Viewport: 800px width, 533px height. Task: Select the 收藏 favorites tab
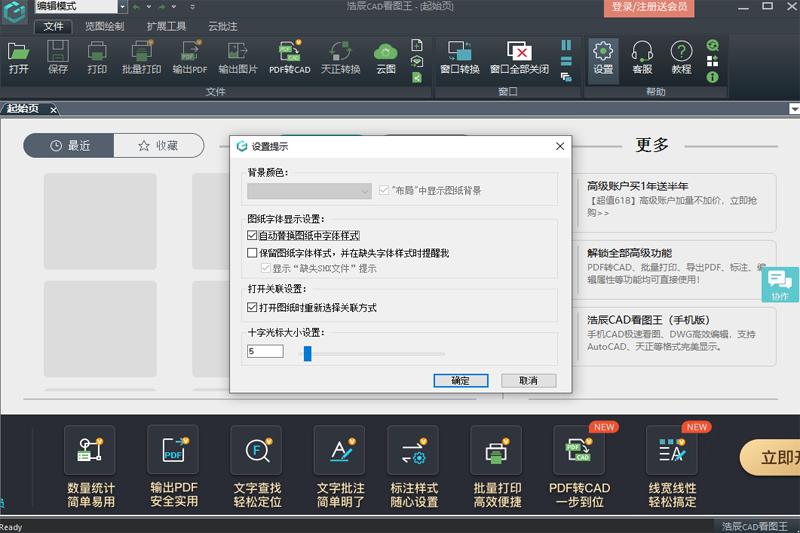pyautogui.click(x=159, y=146)
